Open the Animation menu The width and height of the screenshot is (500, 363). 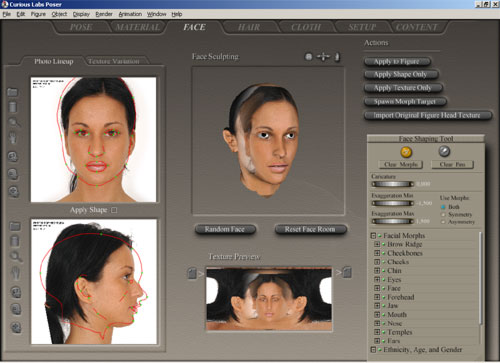(x=130, y=14)
